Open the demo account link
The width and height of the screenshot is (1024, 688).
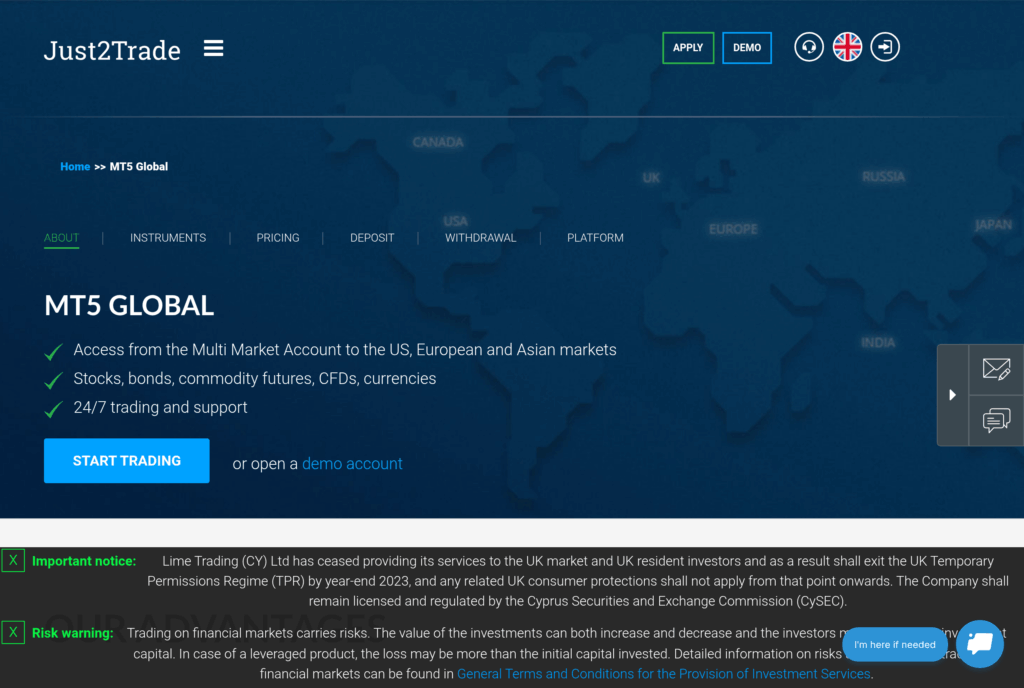352,463
